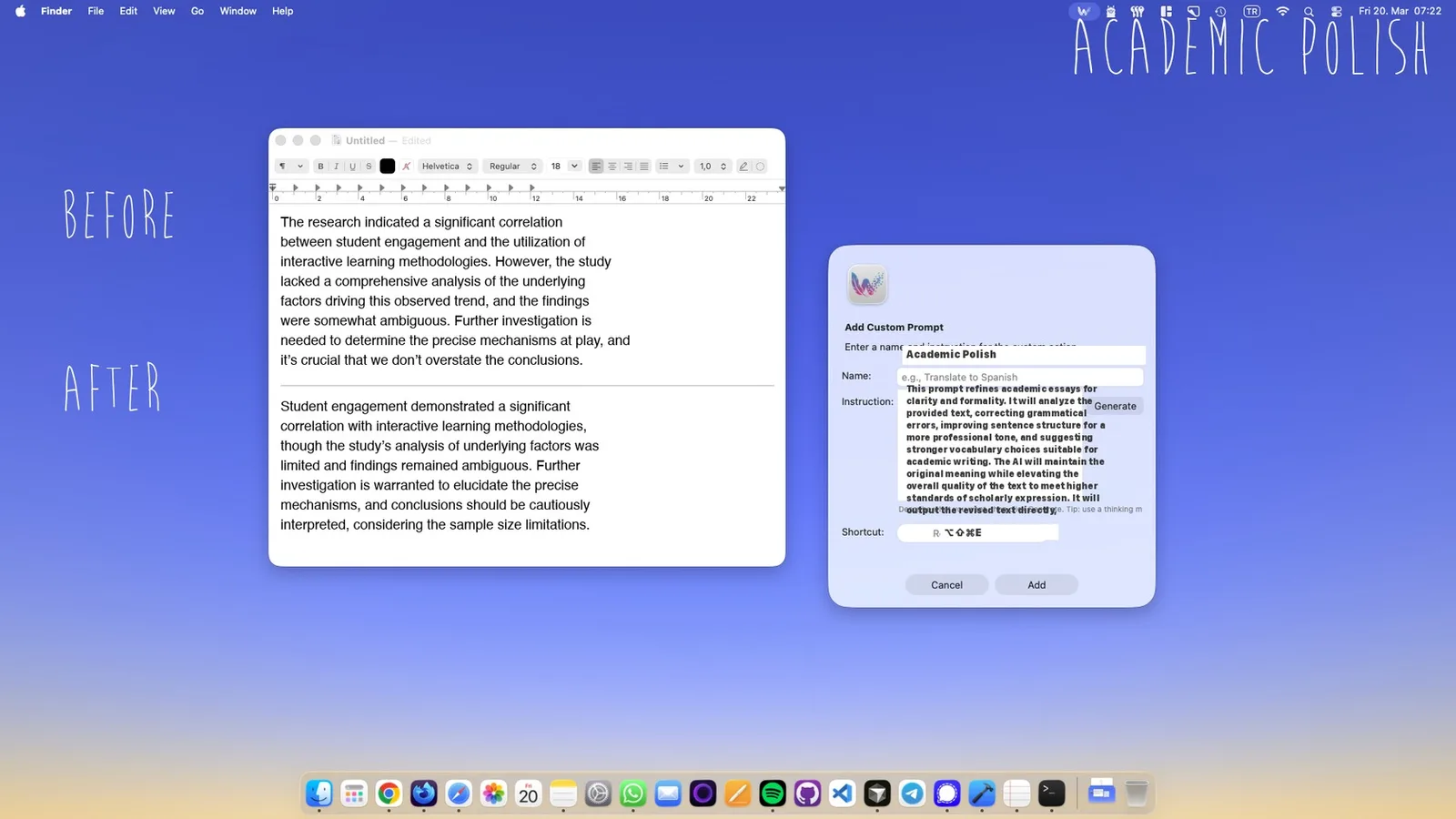This screenshot has height=819, width=1456.
Task: Open System Settings from the Dock
Action: [598, 794]
